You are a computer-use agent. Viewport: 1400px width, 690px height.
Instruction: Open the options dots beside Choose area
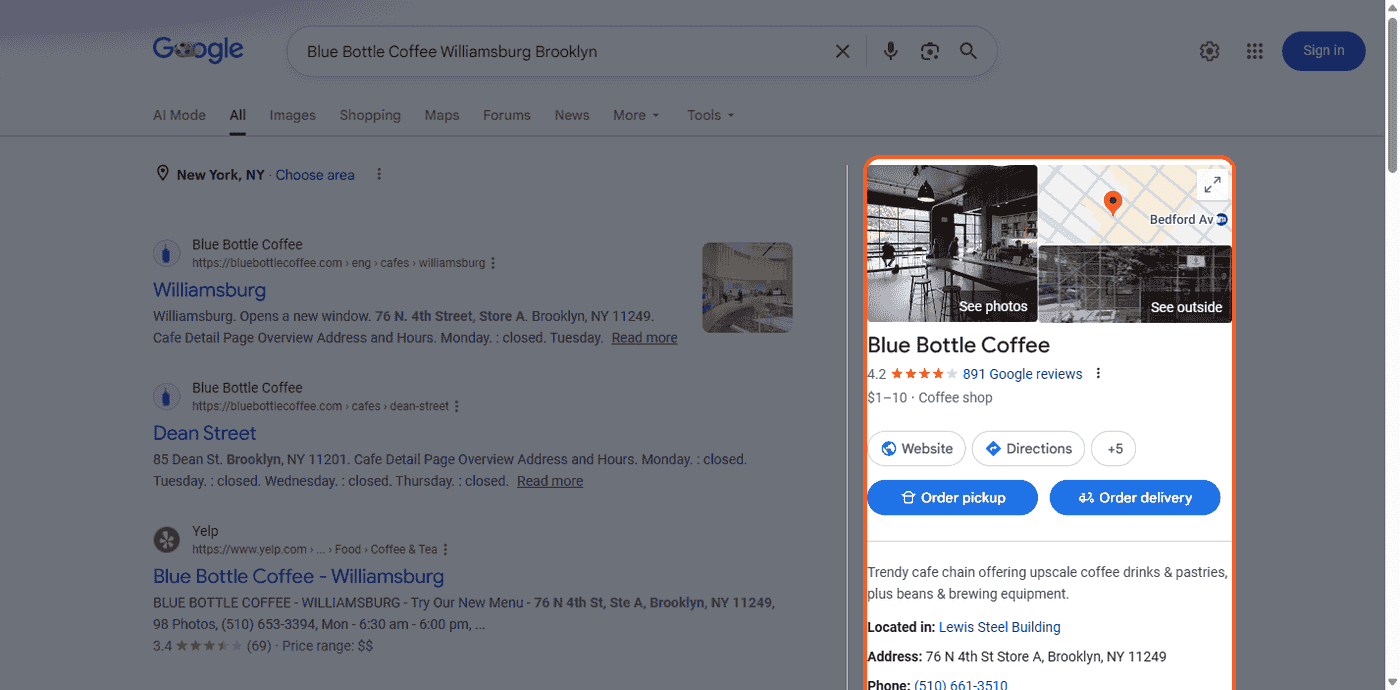[x=379, y=174]
